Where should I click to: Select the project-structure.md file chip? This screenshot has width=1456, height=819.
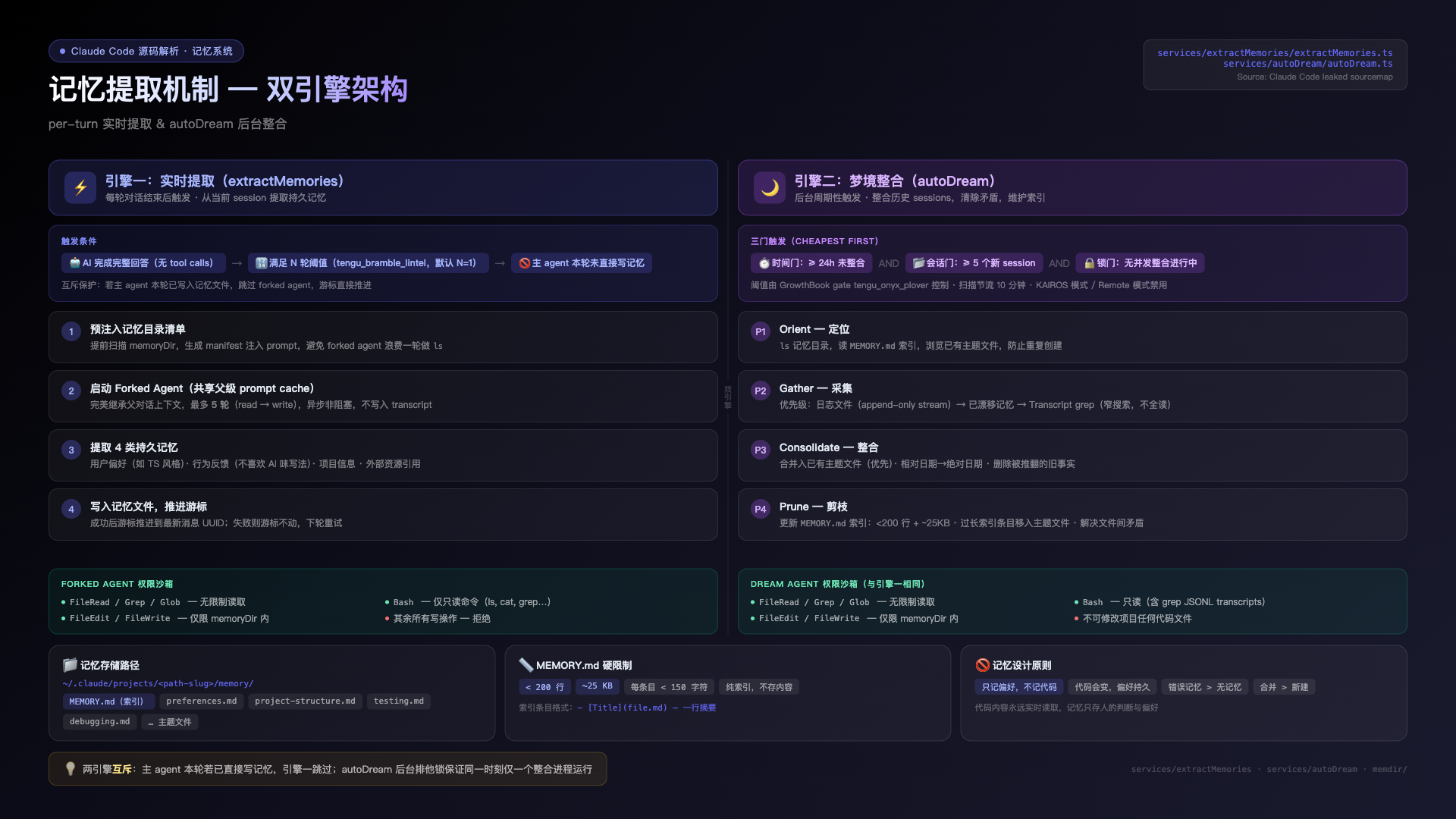tap(305, 701)
